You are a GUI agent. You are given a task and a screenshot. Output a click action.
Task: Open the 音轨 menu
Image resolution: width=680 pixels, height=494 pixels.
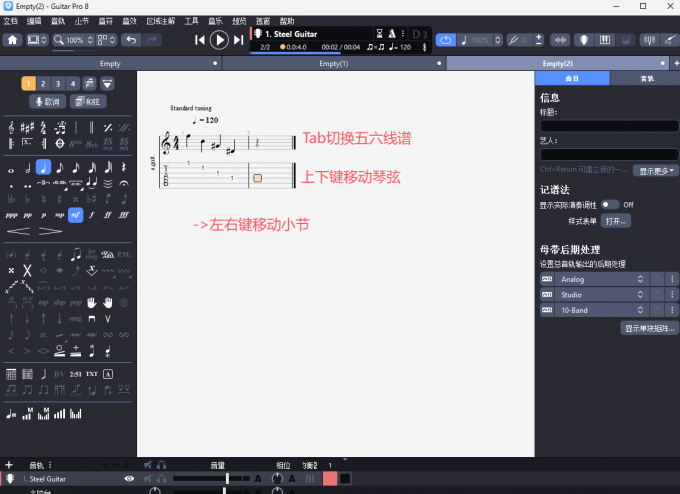pos(58,21)
